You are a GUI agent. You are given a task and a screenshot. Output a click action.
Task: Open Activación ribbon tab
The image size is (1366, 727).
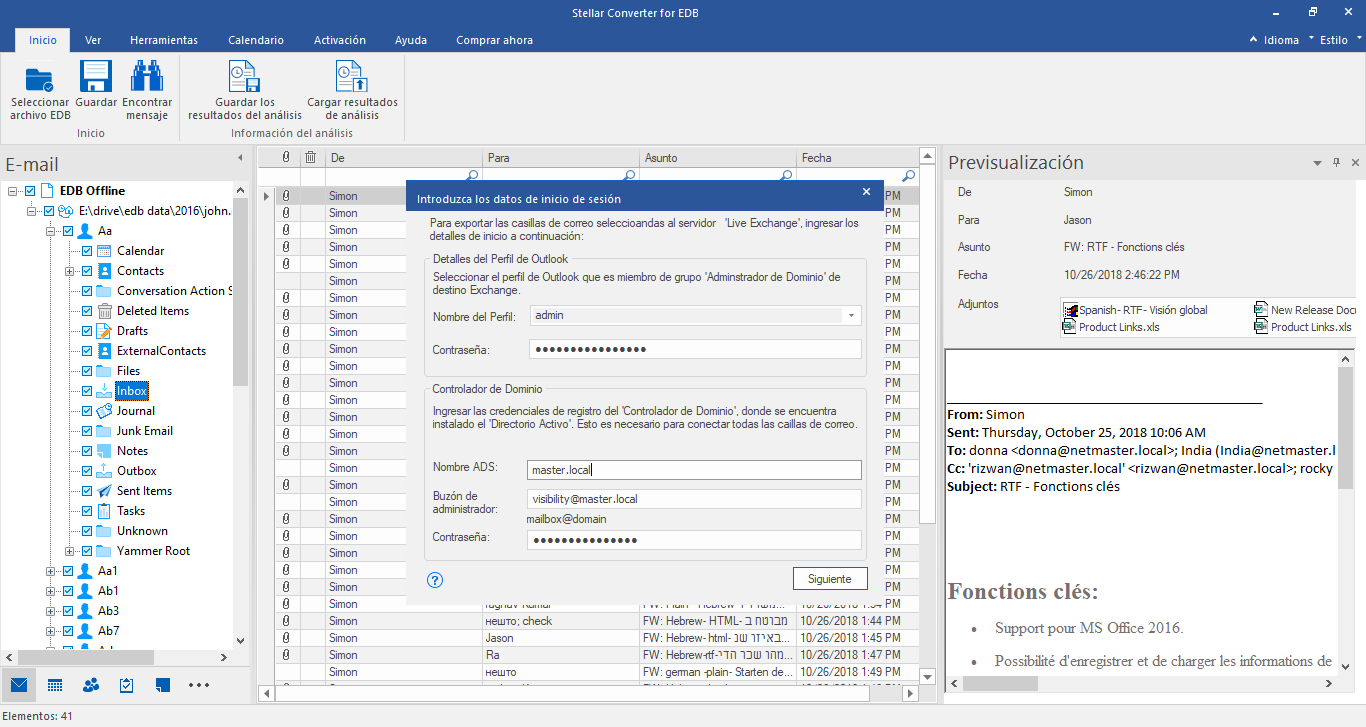[x=340, y=40]
